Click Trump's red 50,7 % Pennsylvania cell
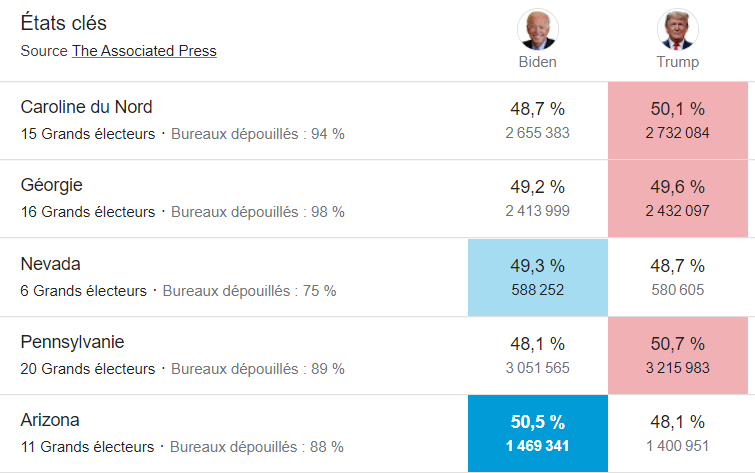 coord(677,355)
